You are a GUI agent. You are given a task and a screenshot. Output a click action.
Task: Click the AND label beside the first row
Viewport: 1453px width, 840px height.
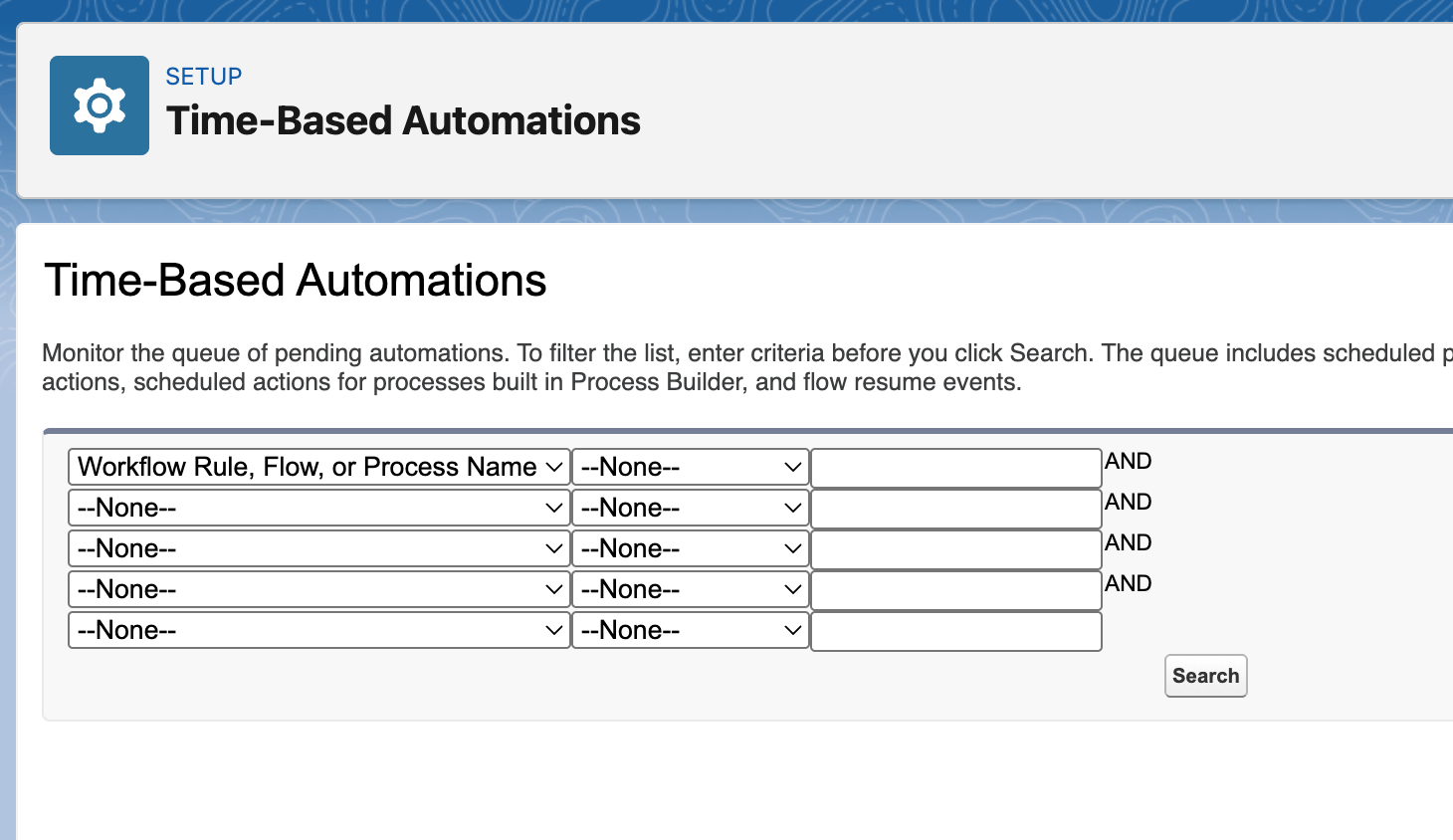(x=1129, y=461)
